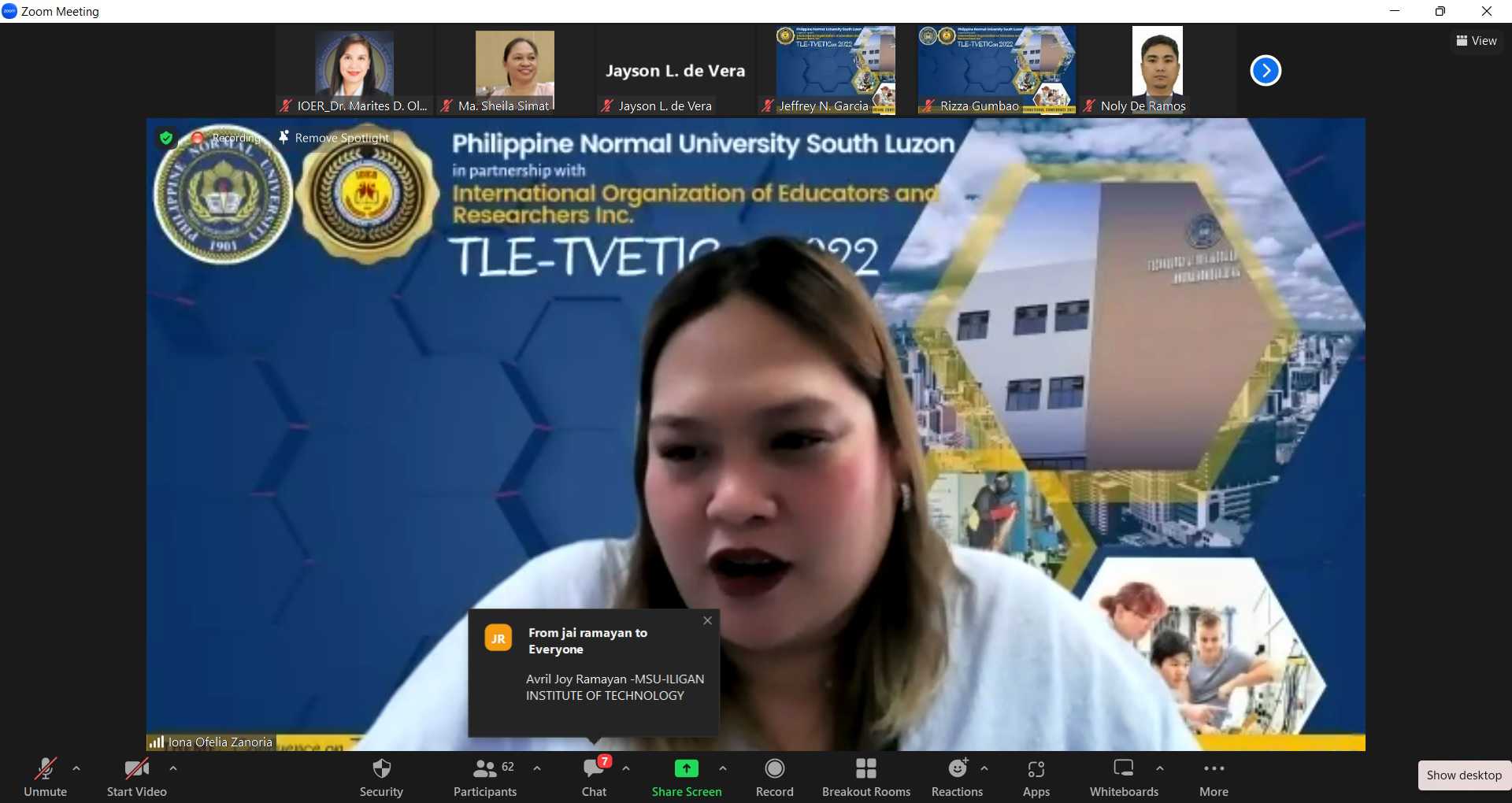The image size is (1512, 803).
Task: Record the meeting
Action: (x=774, y=775)
